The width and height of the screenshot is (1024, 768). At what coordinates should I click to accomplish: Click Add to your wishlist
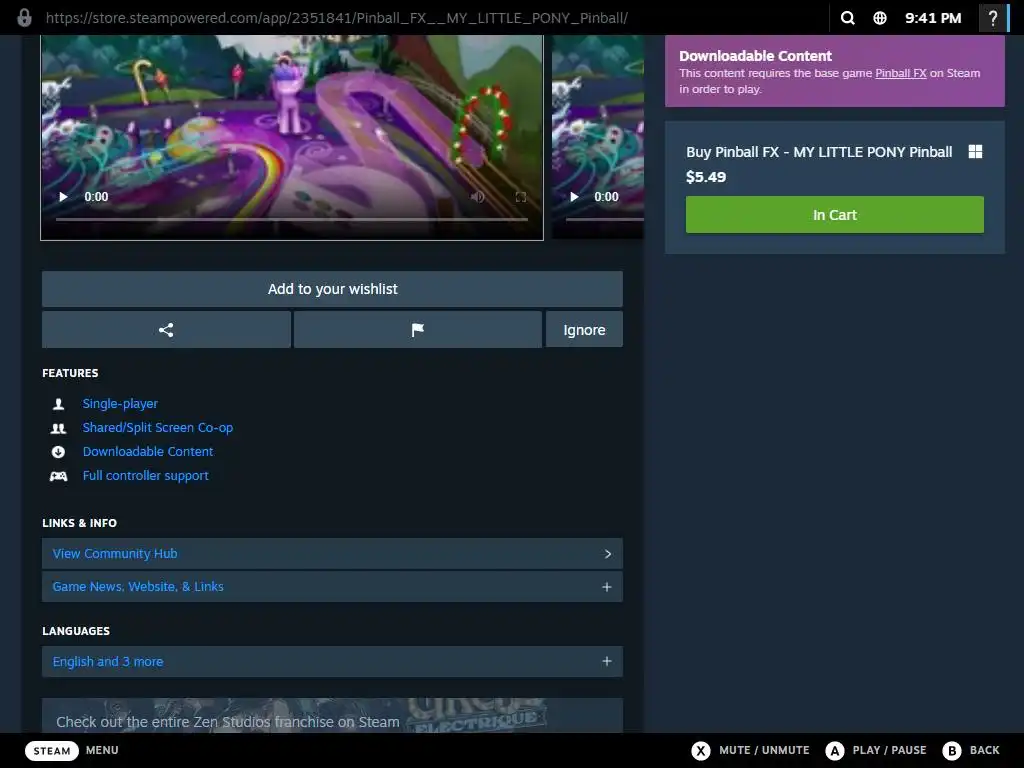point(332,289)
